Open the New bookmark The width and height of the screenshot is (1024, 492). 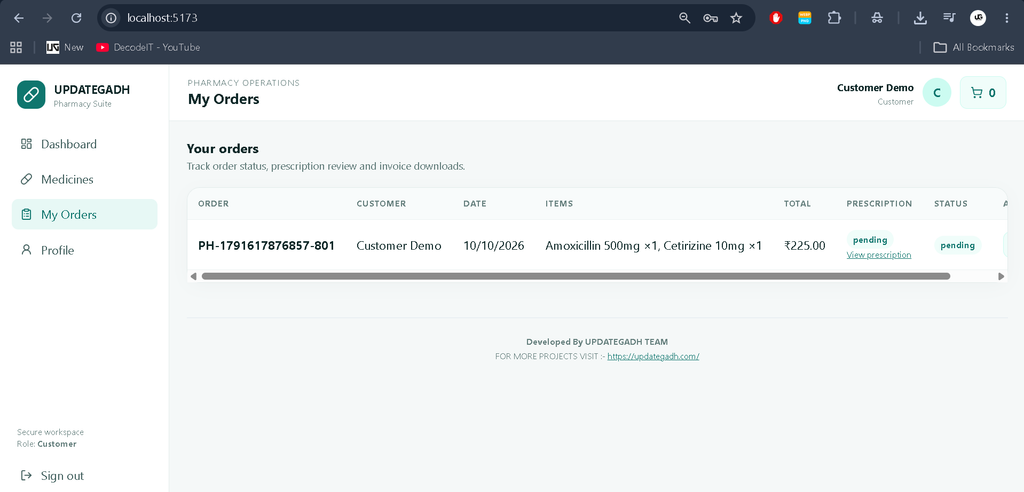tap(65, 47)
